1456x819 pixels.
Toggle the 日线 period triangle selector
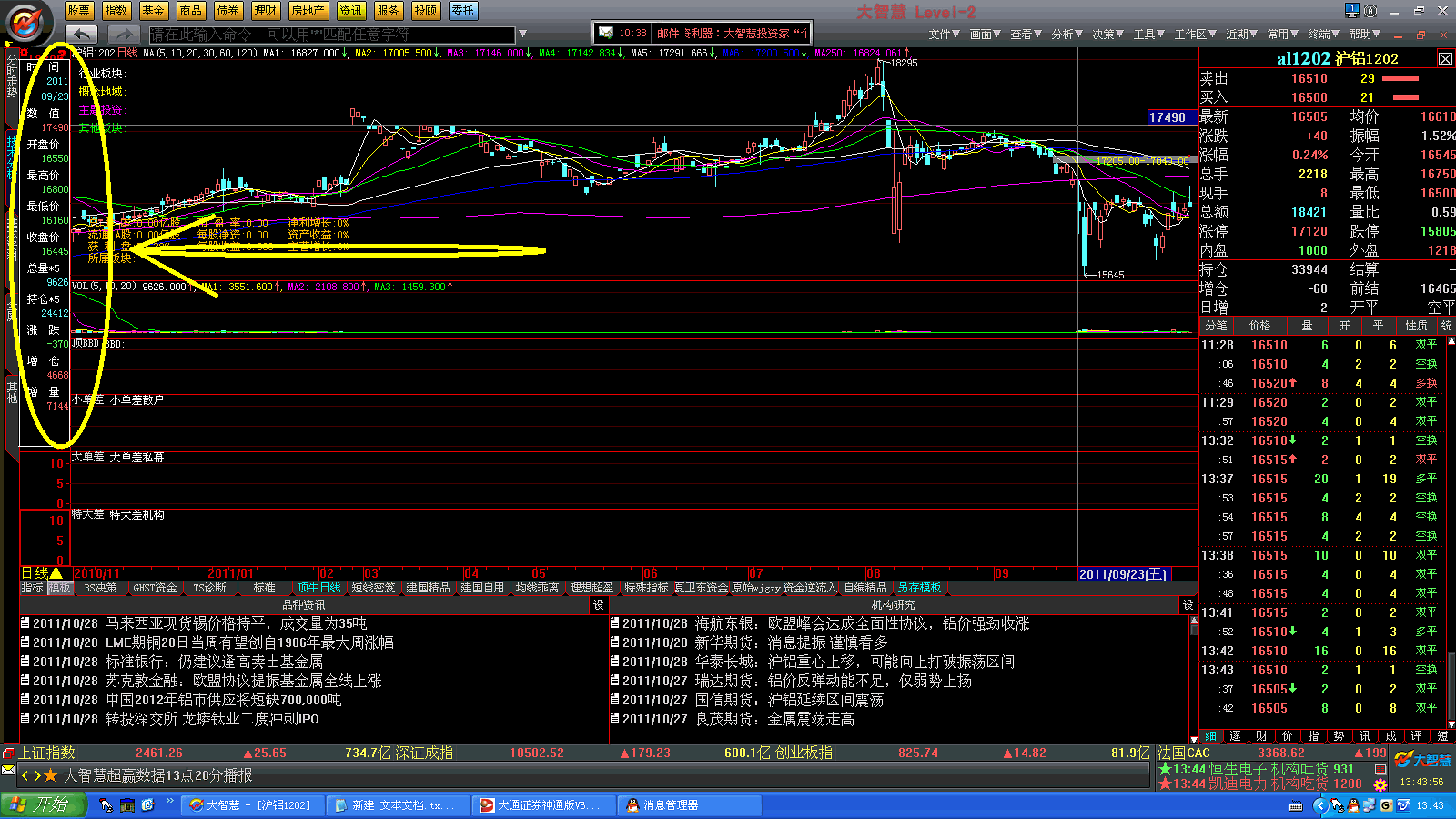tap(56, 573)
